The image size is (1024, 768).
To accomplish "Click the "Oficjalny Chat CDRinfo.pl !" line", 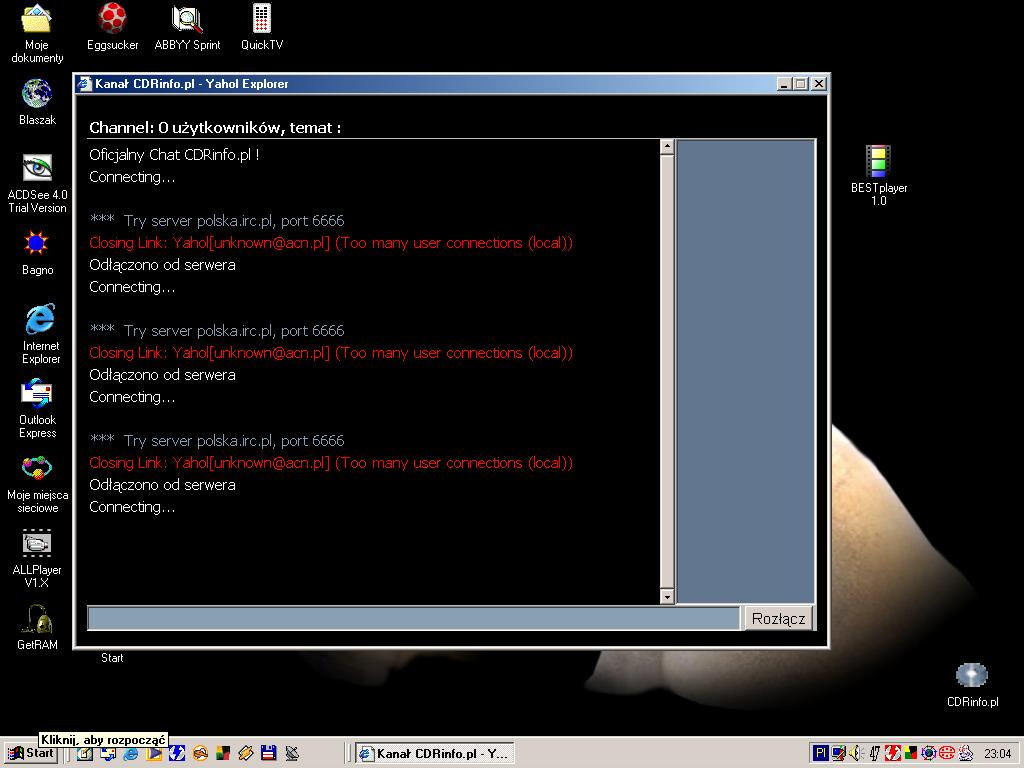I will 174,155.
